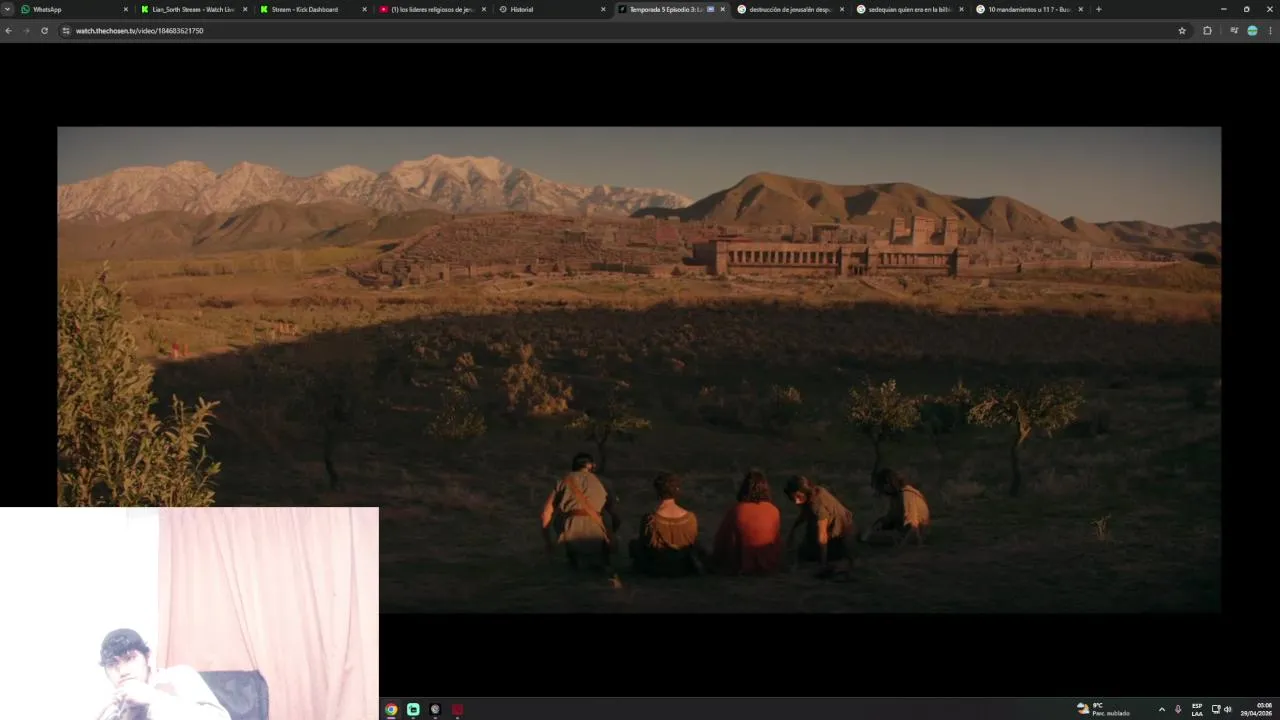
Task: Click the microphone tray icon
Action: point(1178,709)
